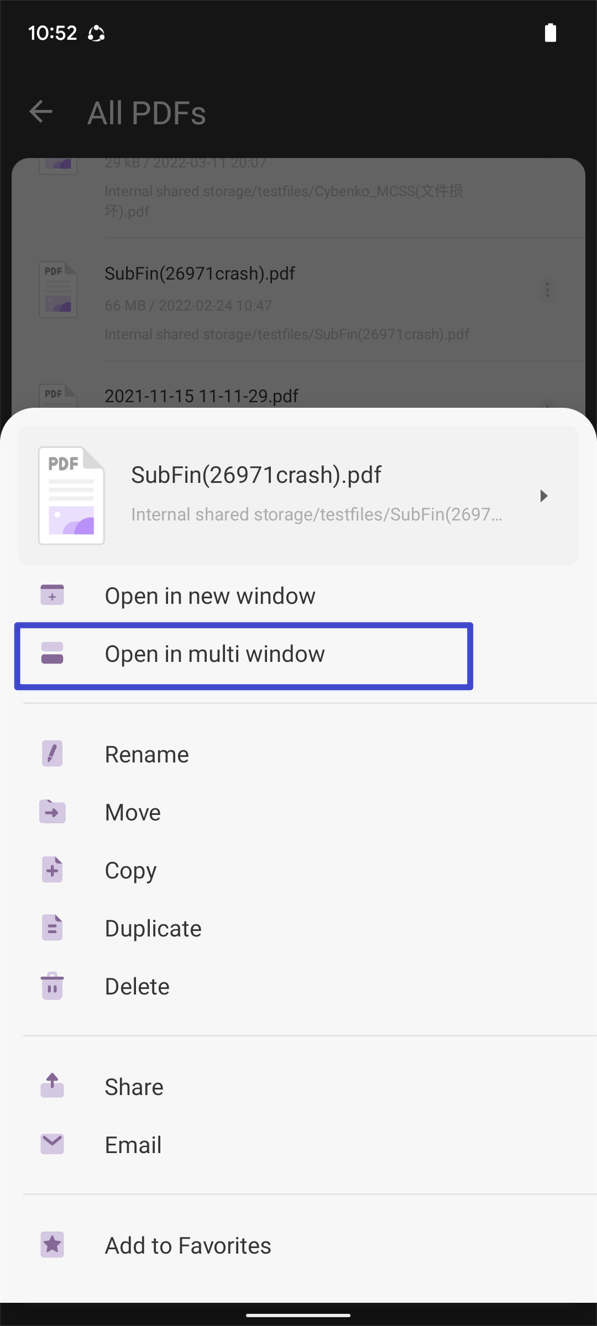597x1326 pixels.
Task: Click the Open in multi window icon
Action: 52,654
